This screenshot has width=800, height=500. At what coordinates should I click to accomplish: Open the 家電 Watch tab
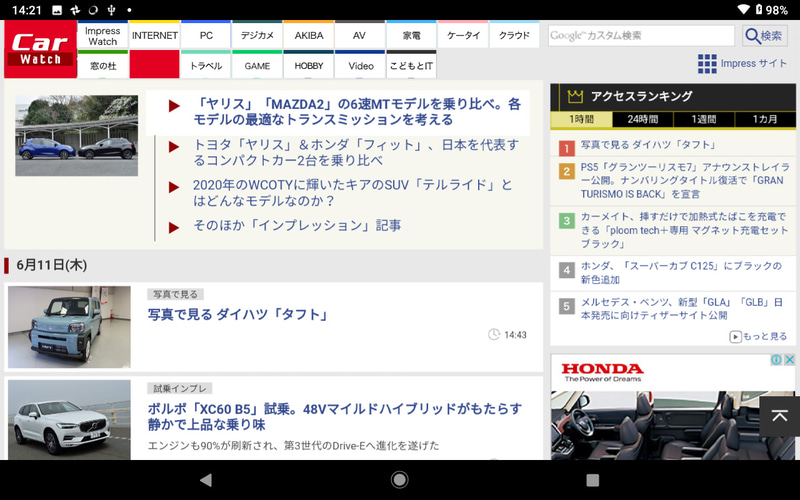(x=411, y=35)
